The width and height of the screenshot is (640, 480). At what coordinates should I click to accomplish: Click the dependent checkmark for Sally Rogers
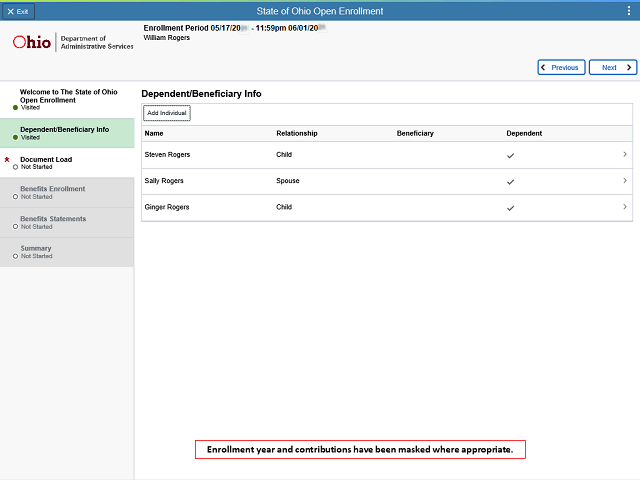point(511,182)
